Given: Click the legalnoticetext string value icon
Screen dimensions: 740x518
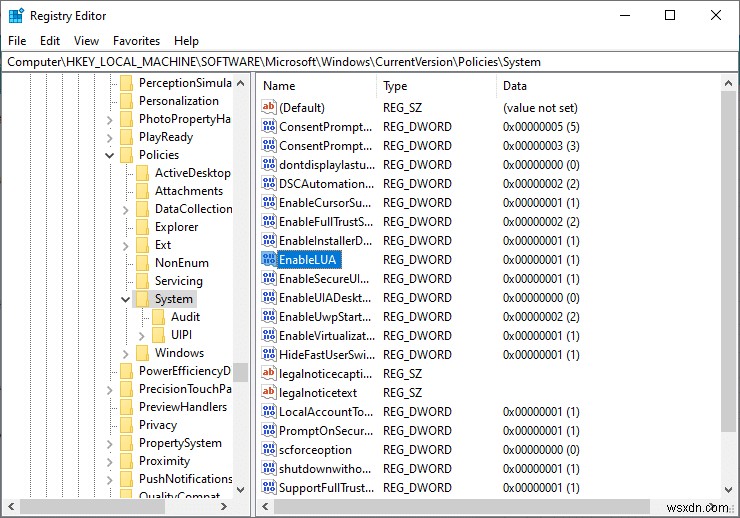Looking at the screenshot, I should (x=269, y=392).
